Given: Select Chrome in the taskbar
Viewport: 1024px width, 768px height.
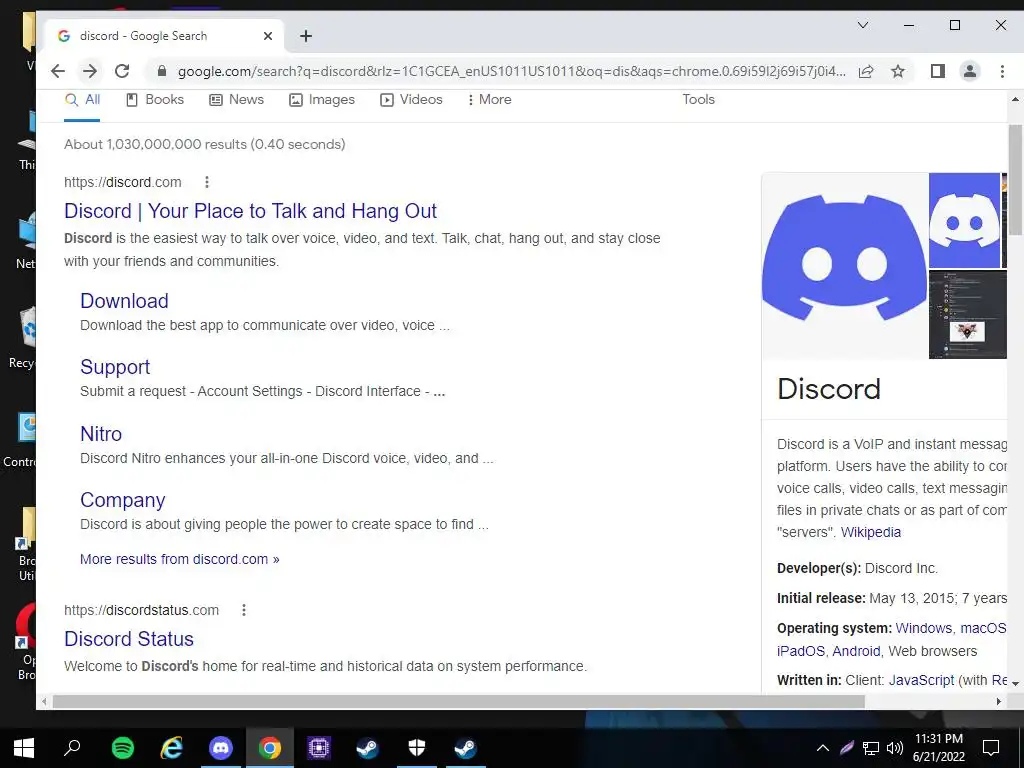Looking at the screenshot, I should [270, 748].
